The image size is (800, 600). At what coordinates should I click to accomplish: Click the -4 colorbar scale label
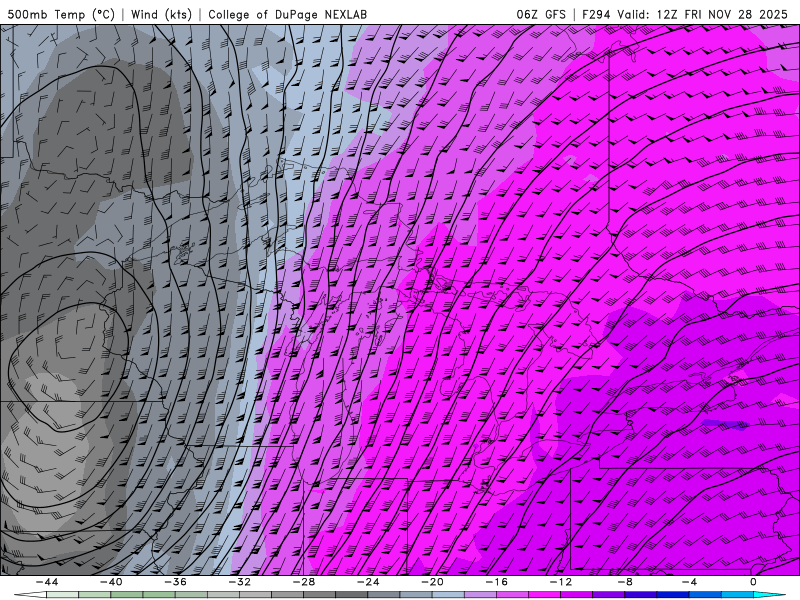pyautogui.click(x=689, y=582)
